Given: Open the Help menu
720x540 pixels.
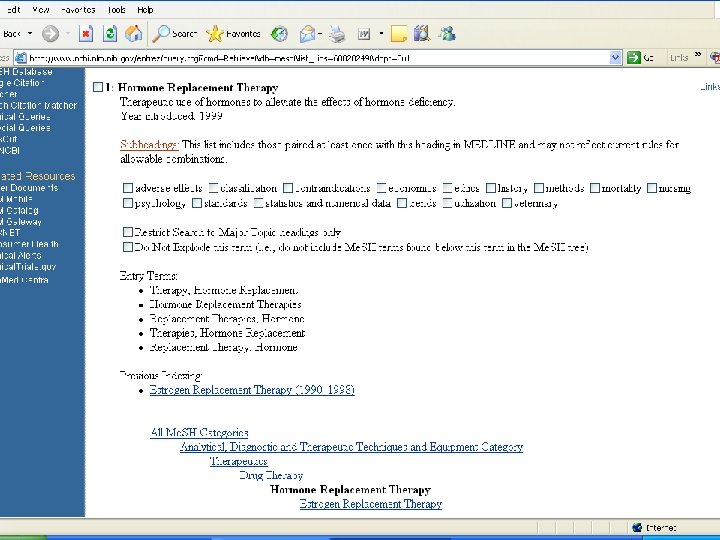Looking at the screenshot, I should pos(145,10).
